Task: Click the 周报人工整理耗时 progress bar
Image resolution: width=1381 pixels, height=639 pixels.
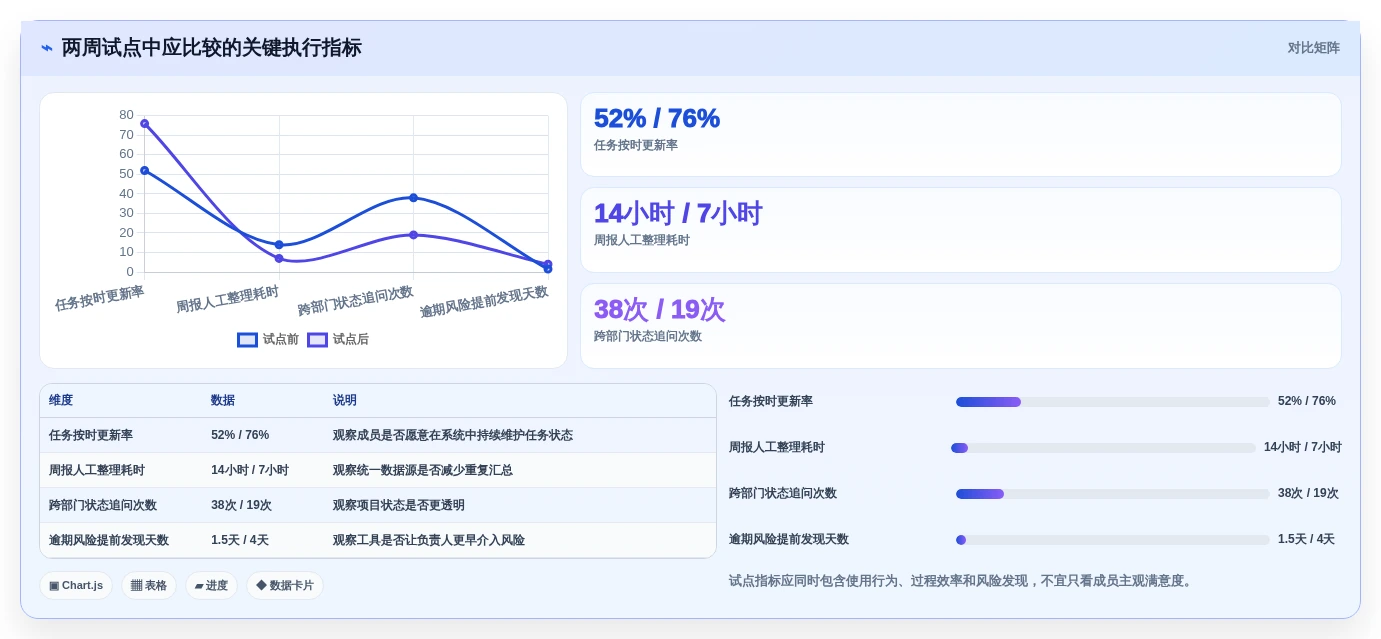Action: [1103, 448]
